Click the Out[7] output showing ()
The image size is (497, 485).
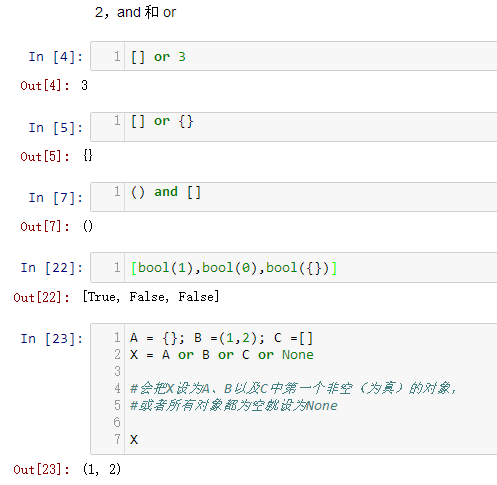88,226
